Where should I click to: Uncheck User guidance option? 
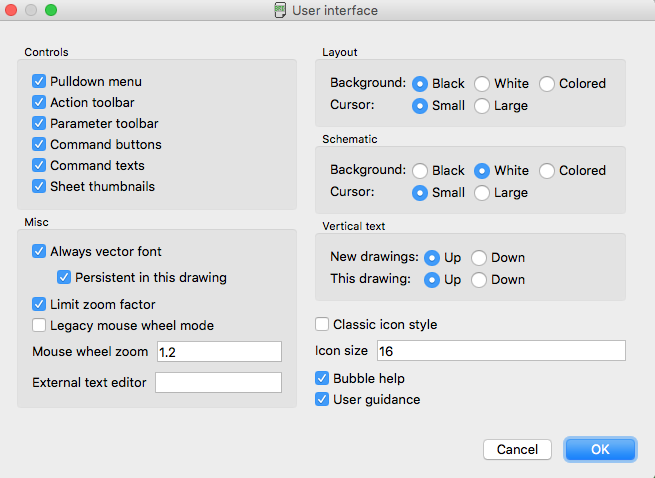point(322,399)
